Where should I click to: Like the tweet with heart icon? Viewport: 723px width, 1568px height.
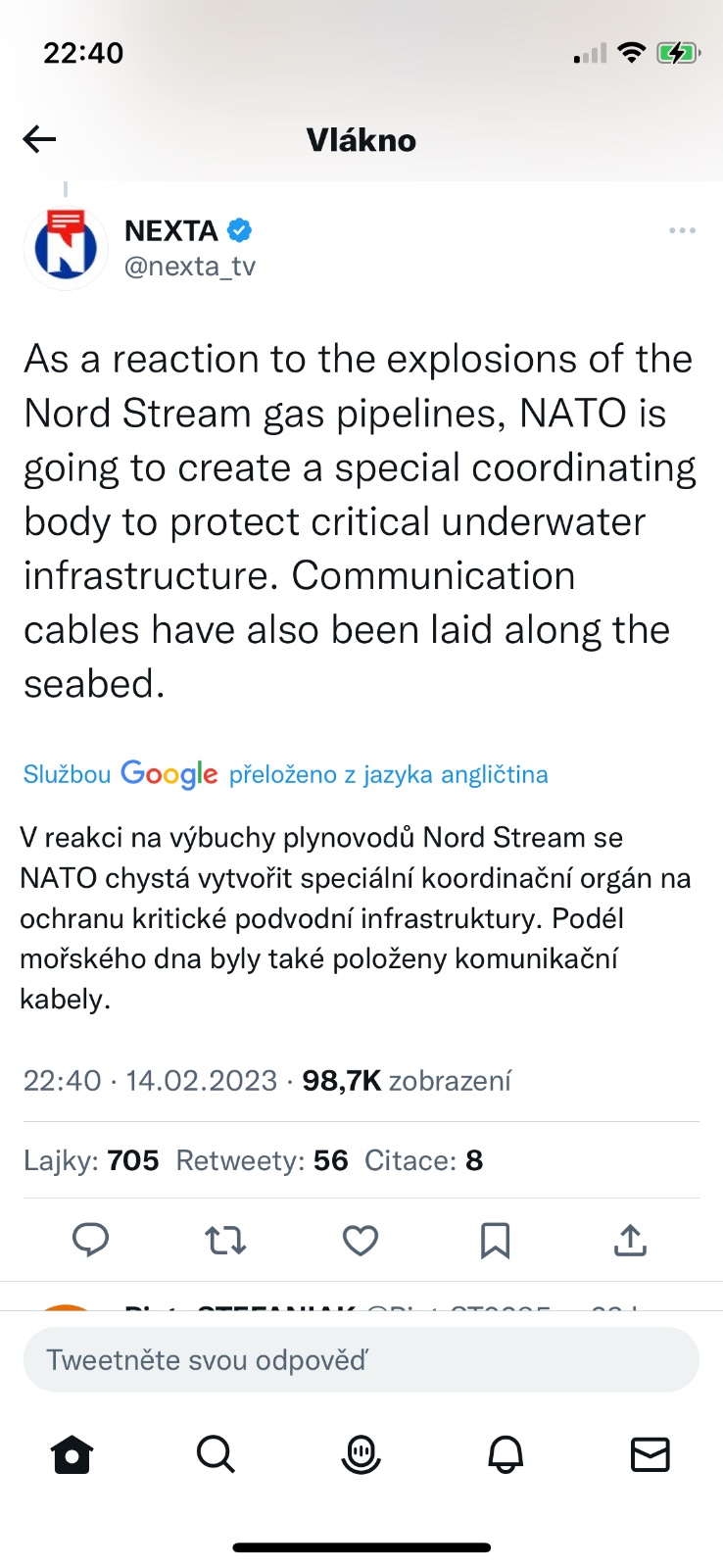(361, 1241)
